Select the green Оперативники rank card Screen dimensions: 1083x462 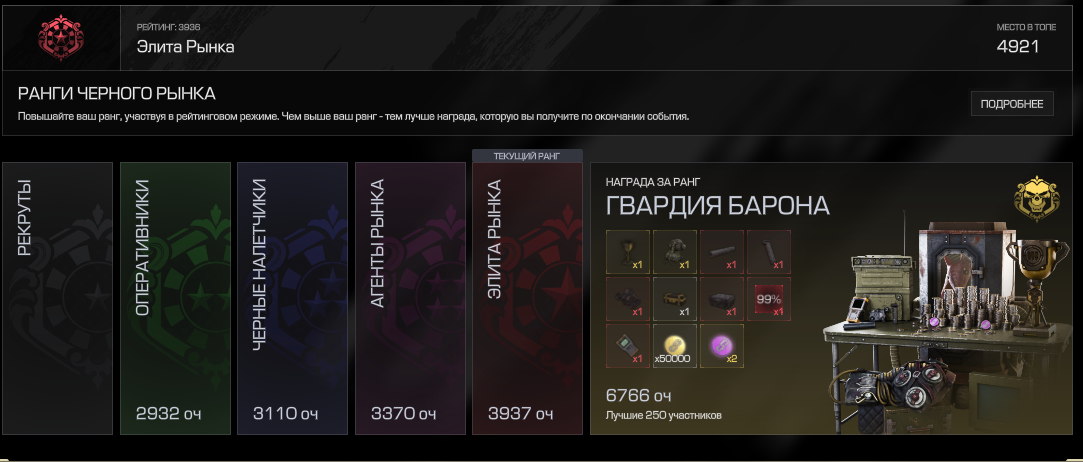pos(175,298)
